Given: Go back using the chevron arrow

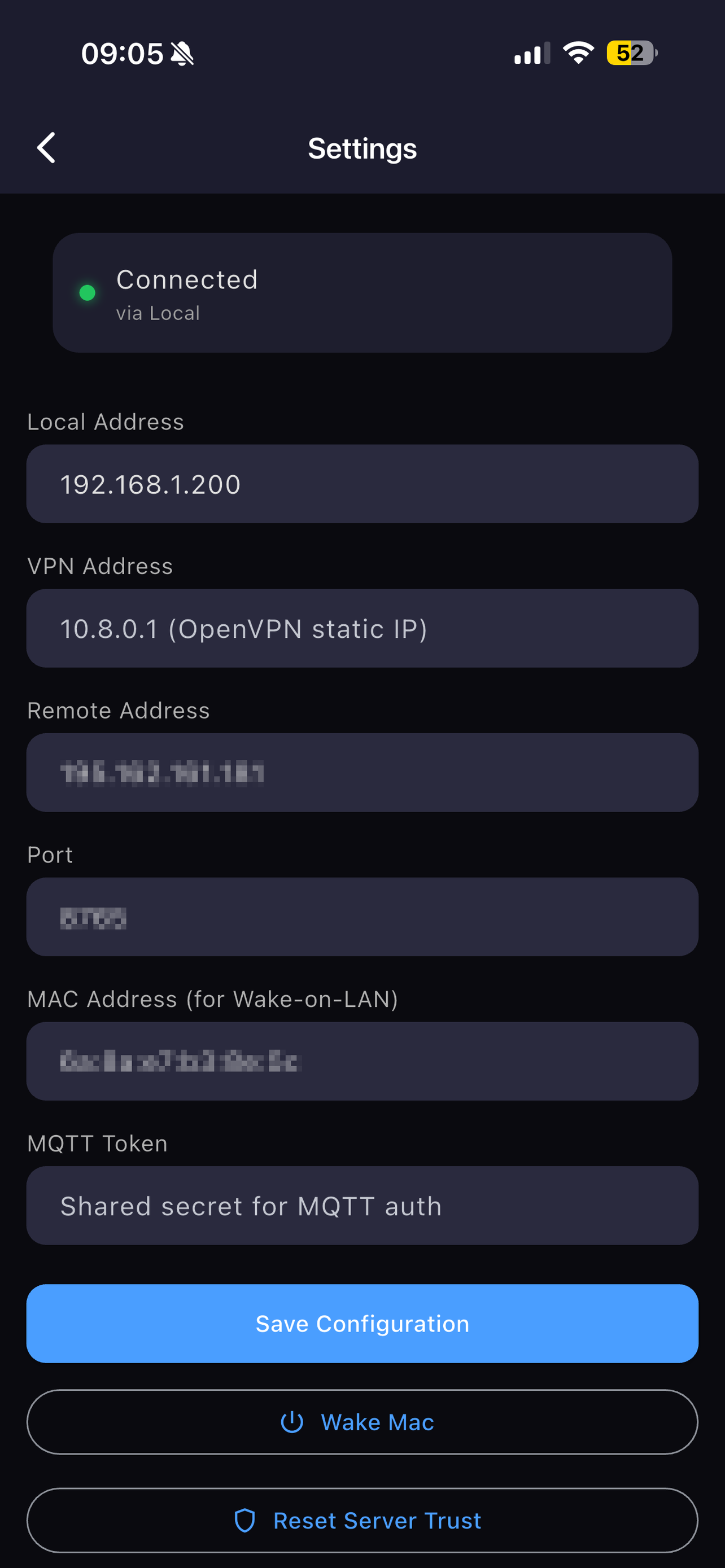Looking at the screenshot, I should point(46,148).
